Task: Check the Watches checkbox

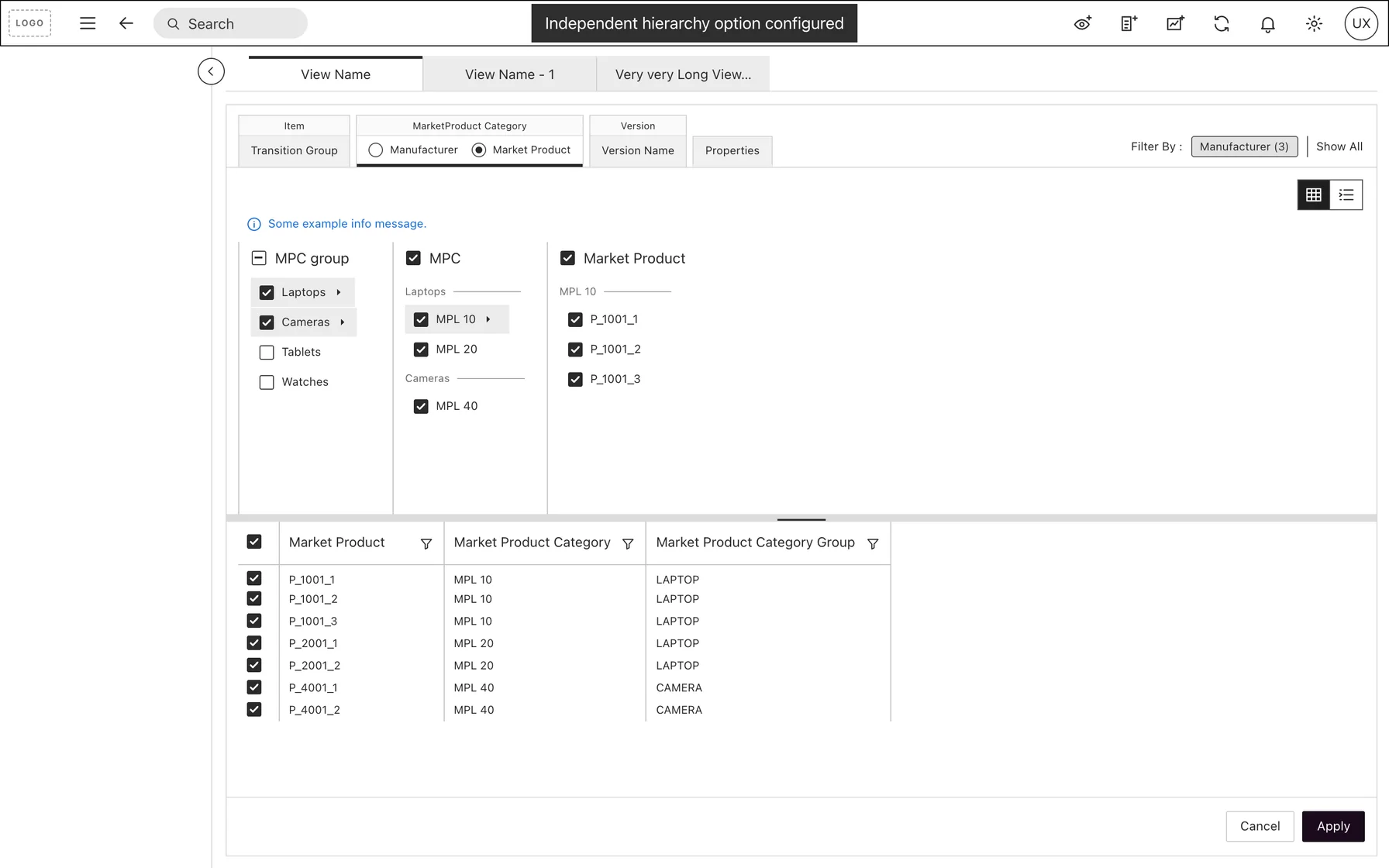Action: [x=267, y=382]
